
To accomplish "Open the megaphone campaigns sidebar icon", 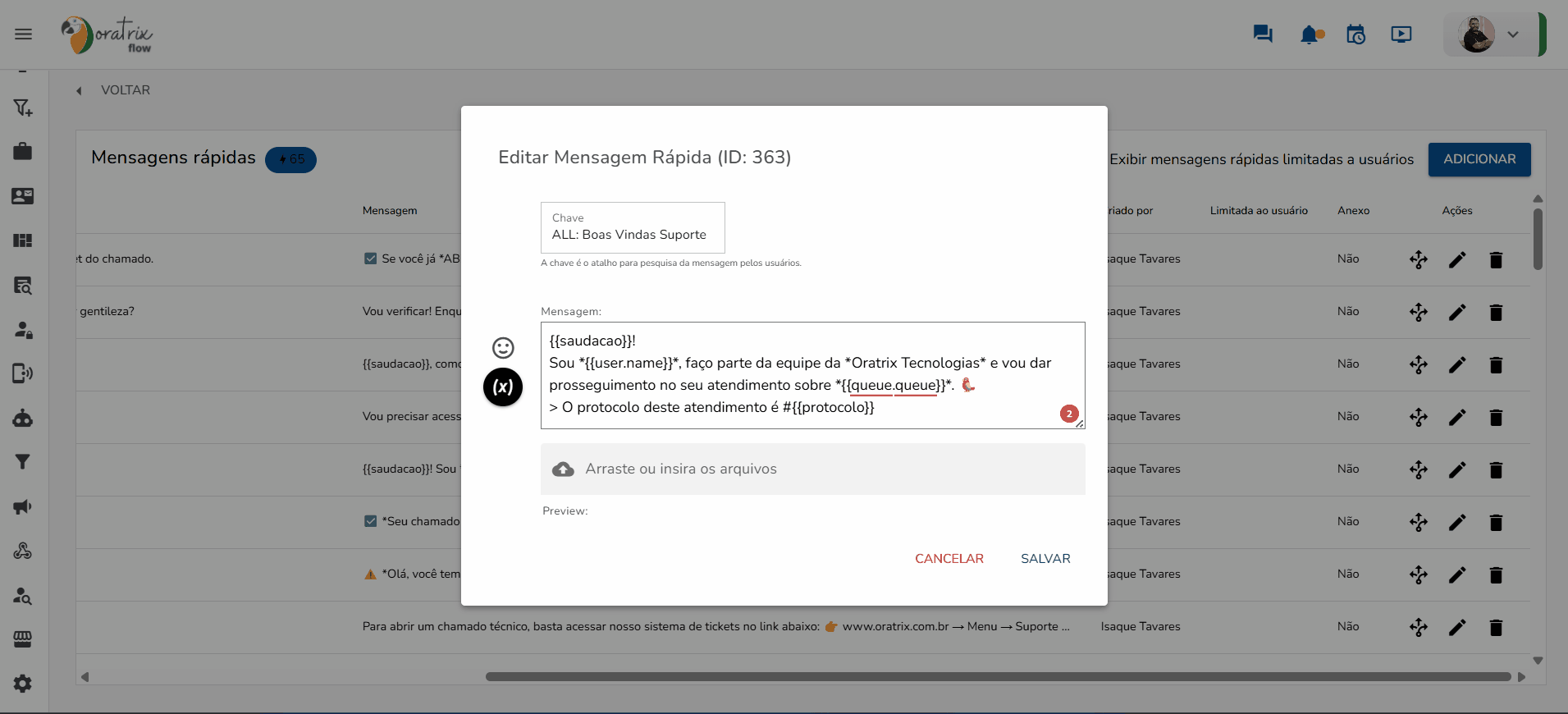I will click(x=23, y=506).
